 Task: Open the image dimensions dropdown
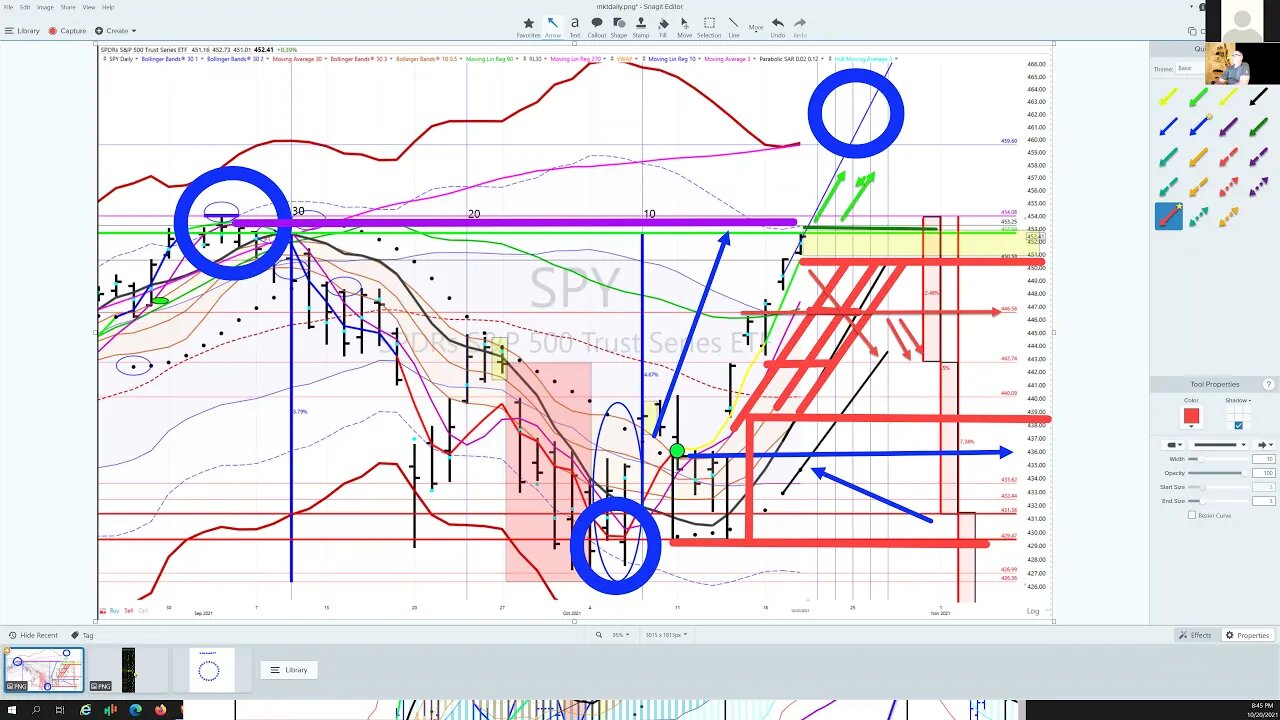pos(666,635)
